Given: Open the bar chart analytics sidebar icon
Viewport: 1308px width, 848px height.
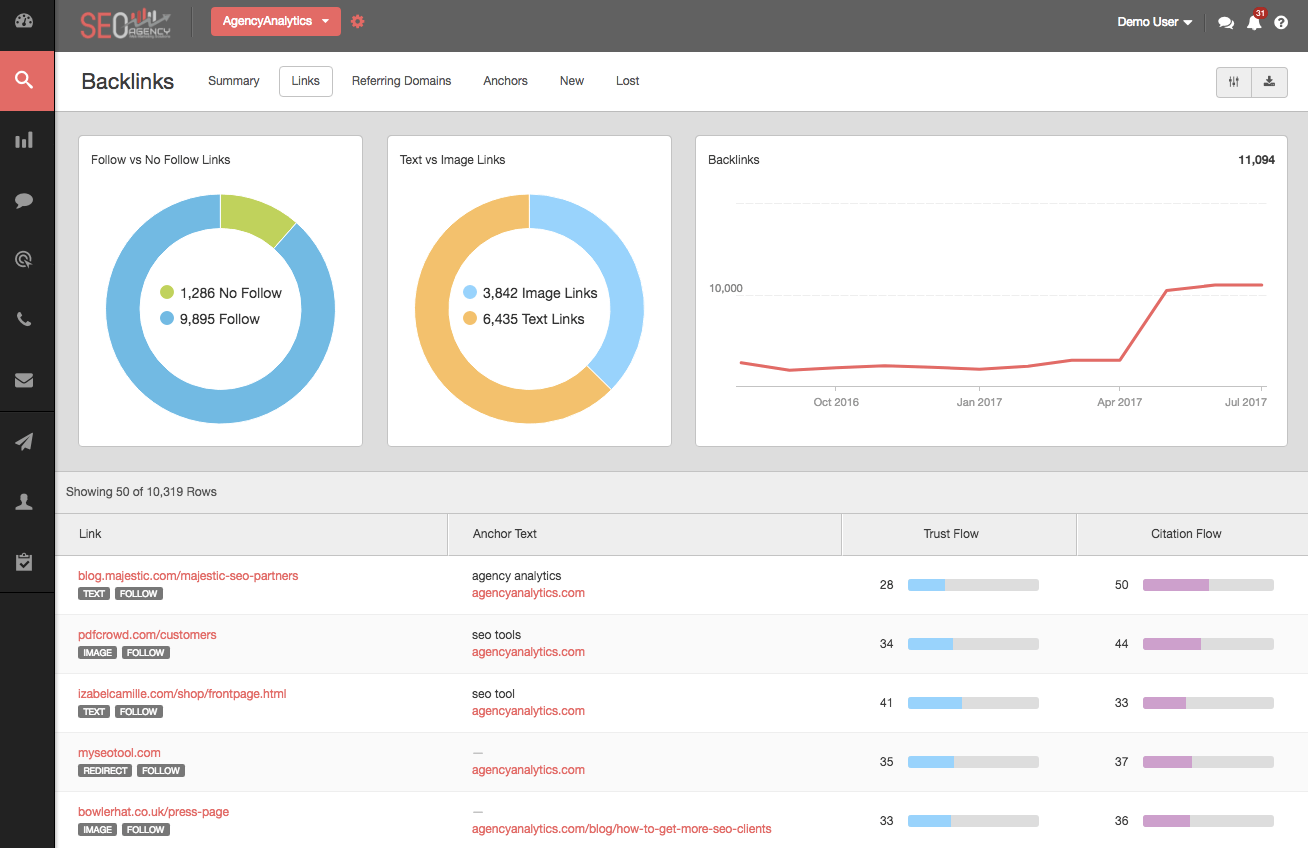Looking at the screenshot, I should click(x=25, y=141).
